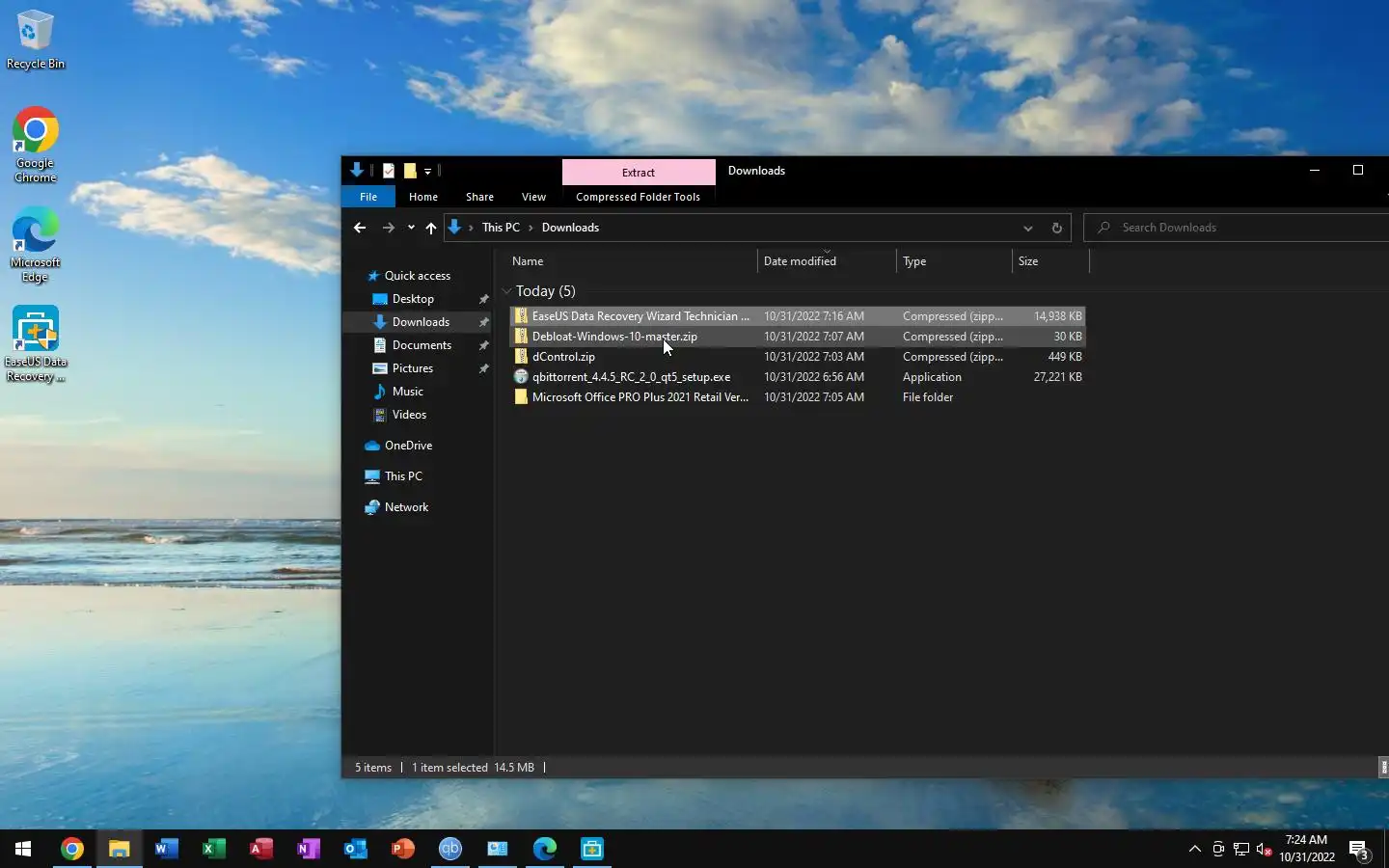Viewport: 1389px width, 868px height.
Task: Click the qbittorrent setup file icon
Action: (521, 377)
